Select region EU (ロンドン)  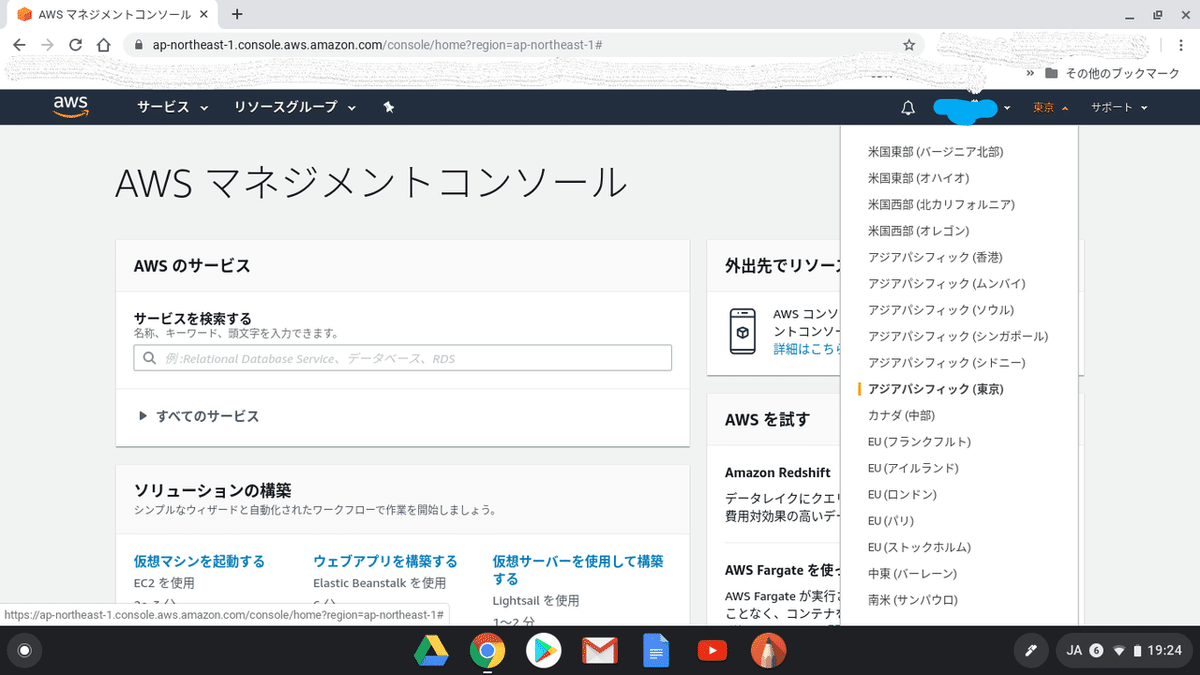tap(902, 494)
